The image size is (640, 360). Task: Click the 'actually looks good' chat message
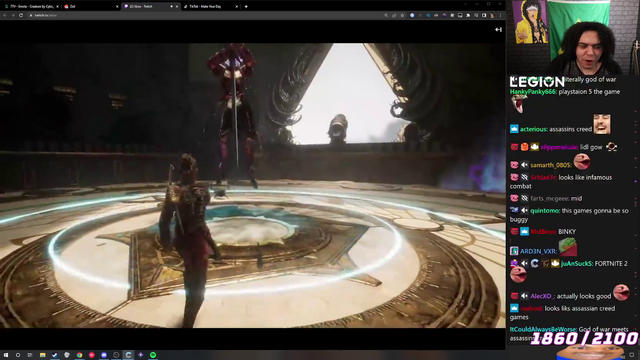click(584, 296)
